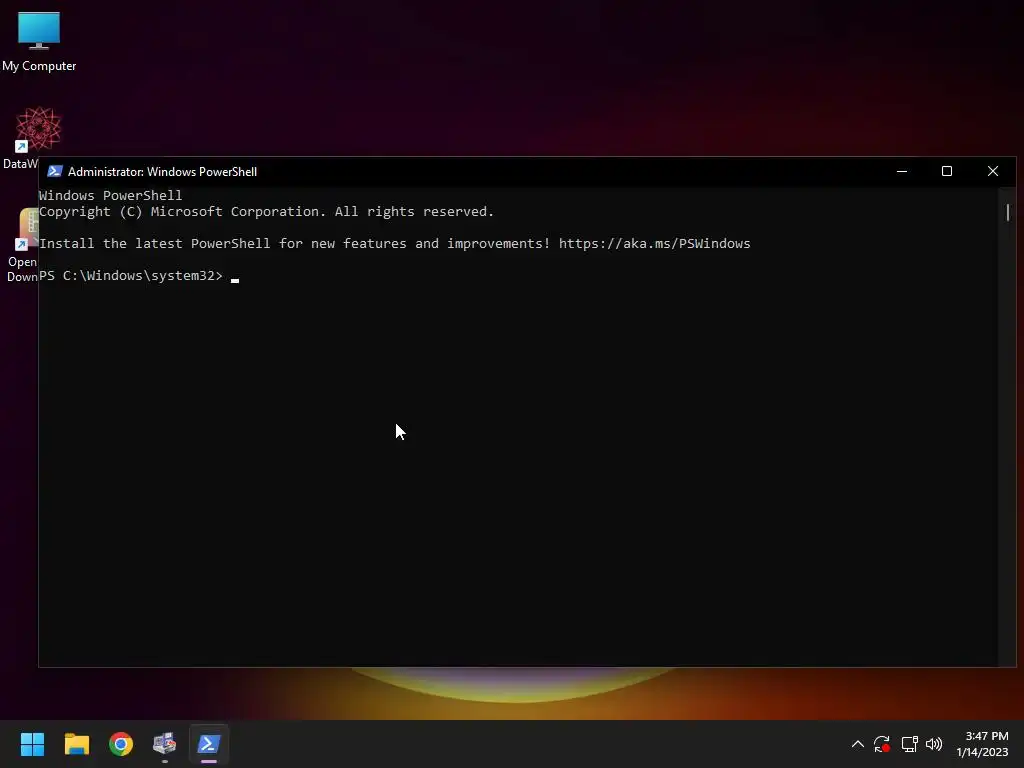
Task: Click the PS C:\Windows\system32> prompt line
Action: [131, 276]
